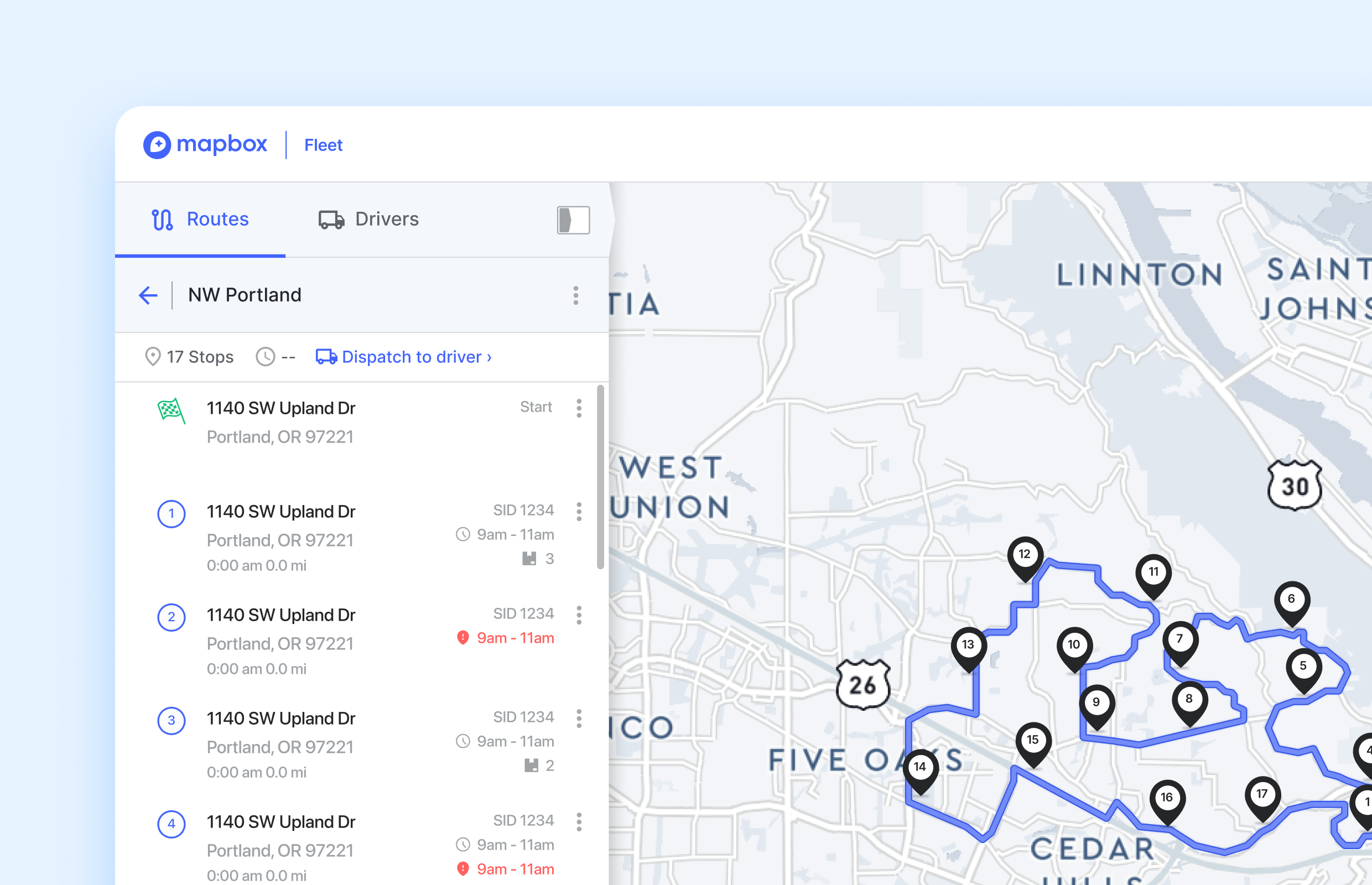Click the numbered circle 3 in the stop list
Viewport: 1372px width, 885px height.
pos(171,720)
